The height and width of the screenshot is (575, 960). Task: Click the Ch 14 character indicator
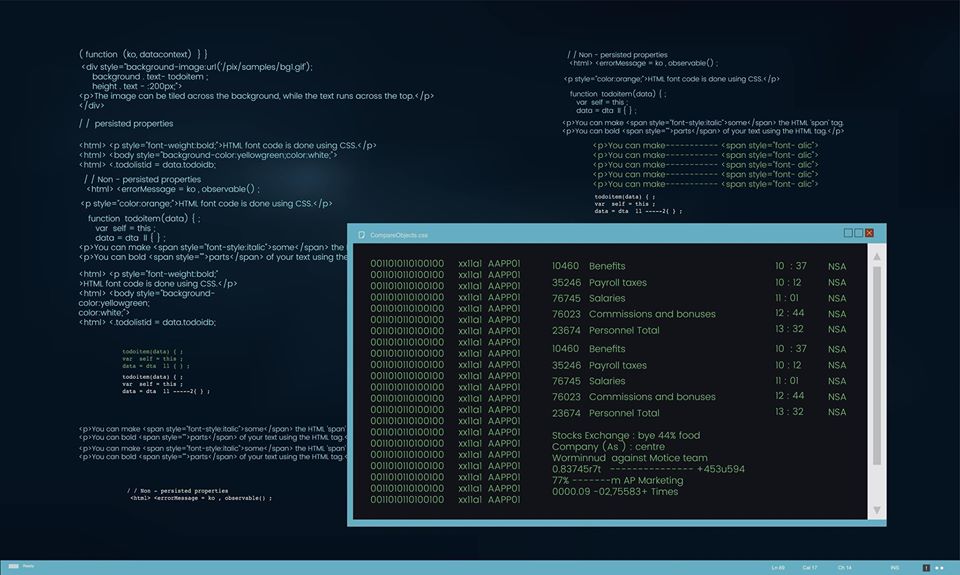click(x=845, y=568)
